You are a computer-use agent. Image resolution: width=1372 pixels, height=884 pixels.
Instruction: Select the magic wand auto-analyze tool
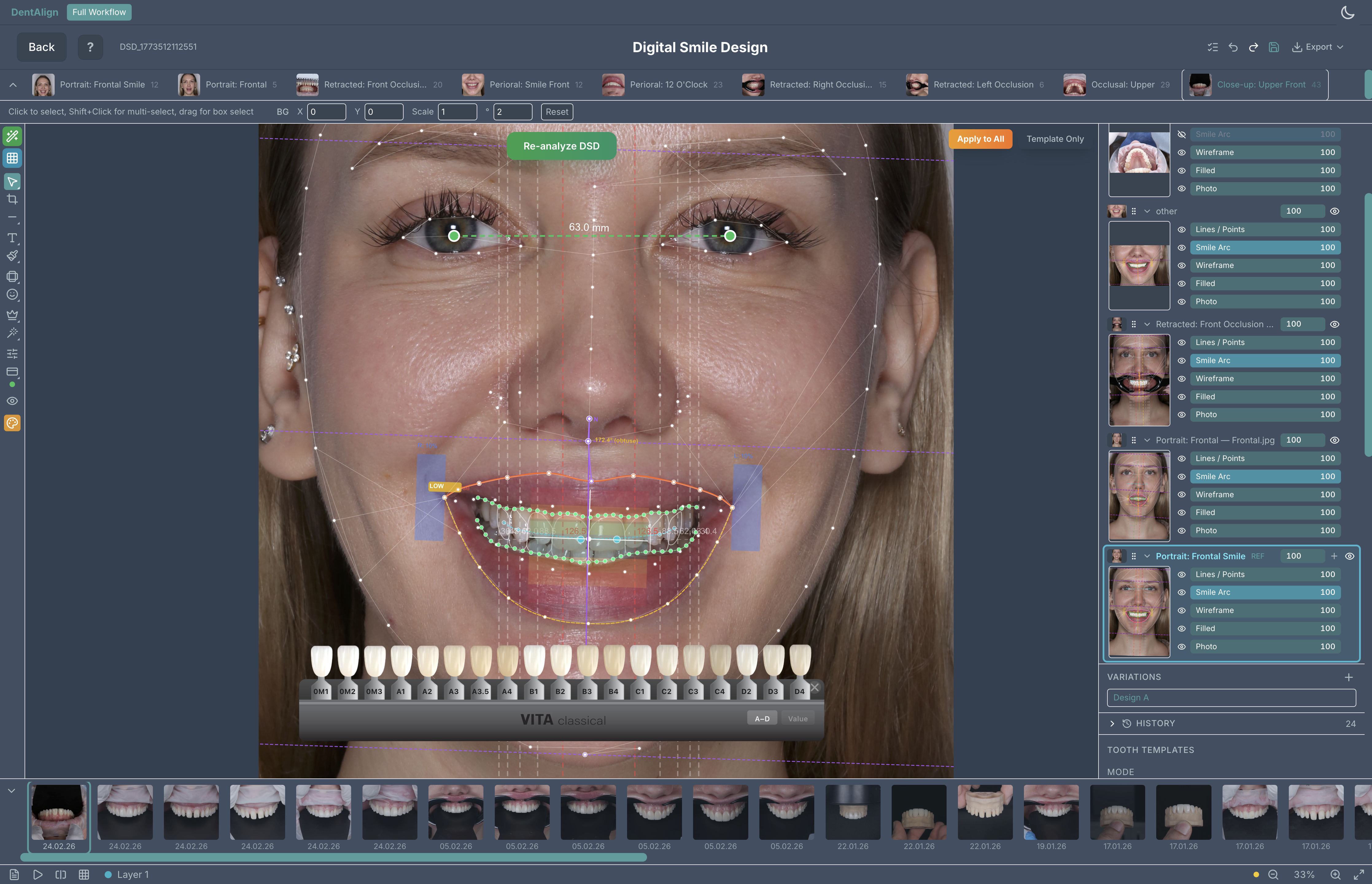[12, 136]
